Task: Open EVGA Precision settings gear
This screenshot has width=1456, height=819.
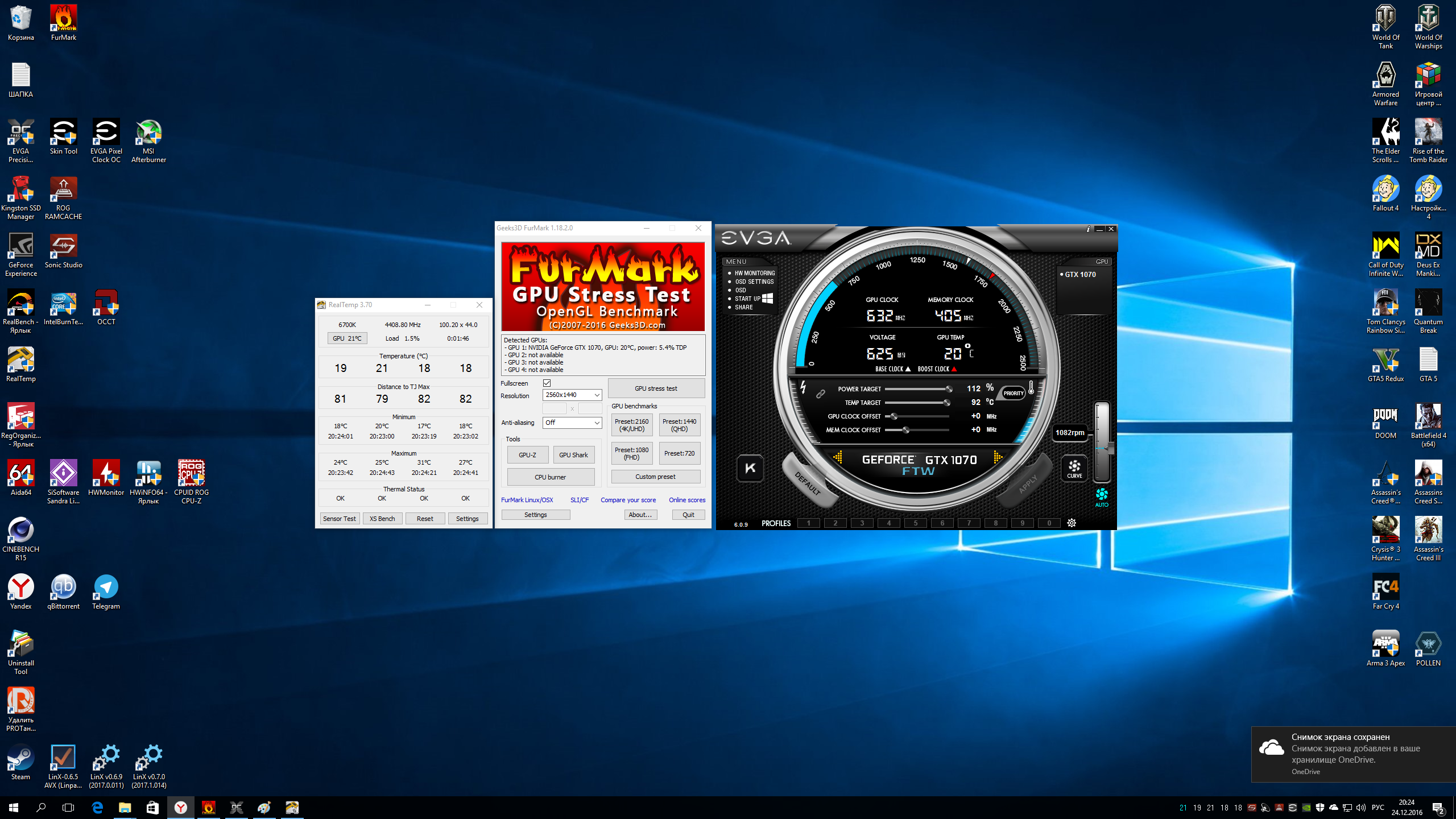Action: pyautogui.click(x=1072, y=523)
